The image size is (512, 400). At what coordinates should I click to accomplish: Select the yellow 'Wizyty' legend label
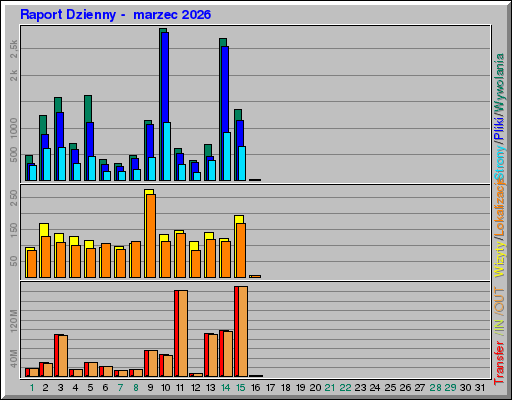[500, 260]
